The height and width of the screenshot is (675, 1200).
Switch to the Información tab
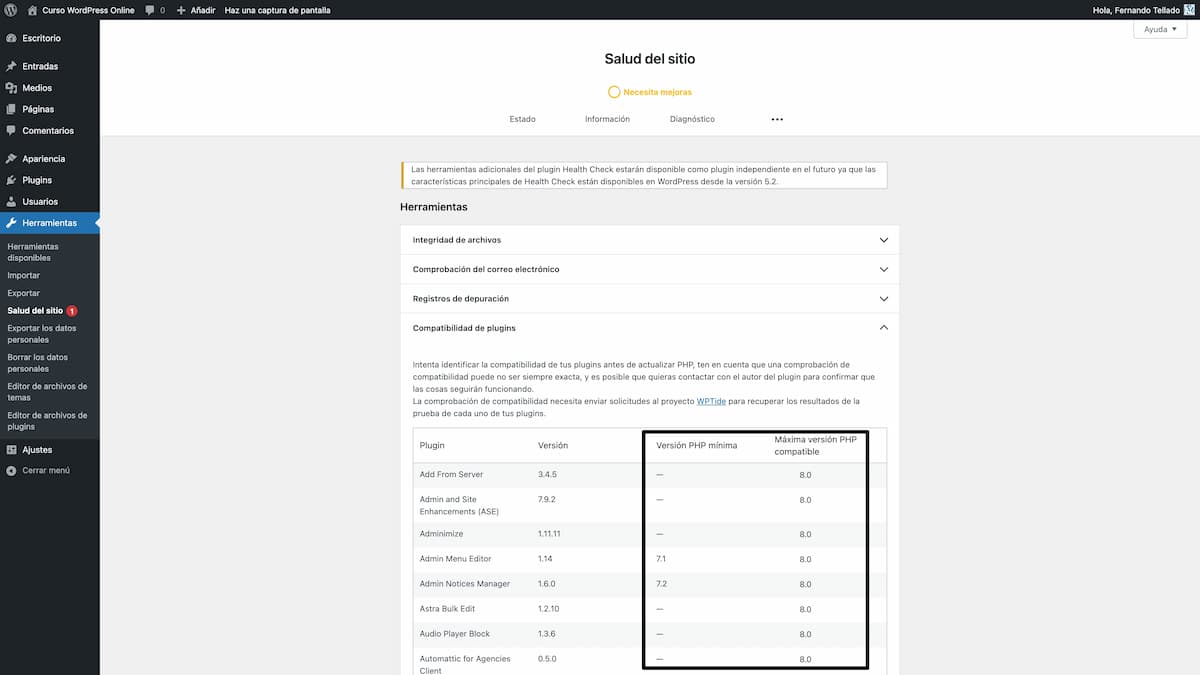click(607, 118)
